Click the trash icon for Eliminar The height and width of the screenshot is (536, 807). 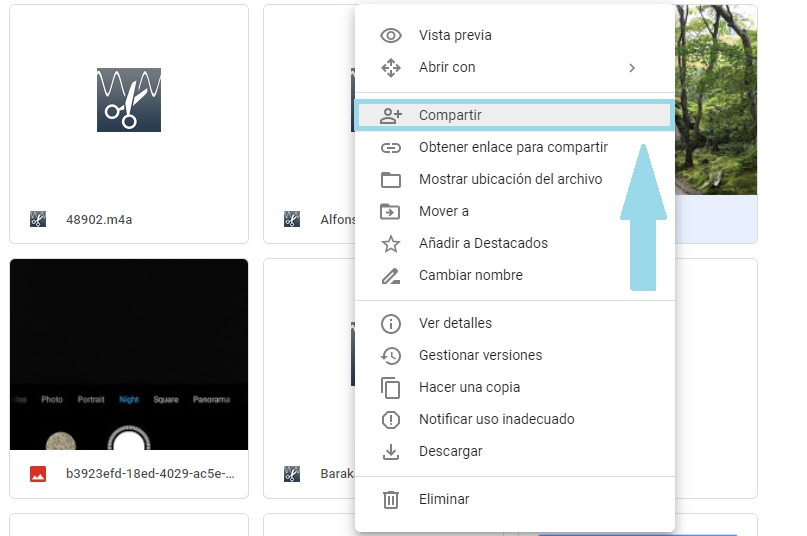click(391, 499)
